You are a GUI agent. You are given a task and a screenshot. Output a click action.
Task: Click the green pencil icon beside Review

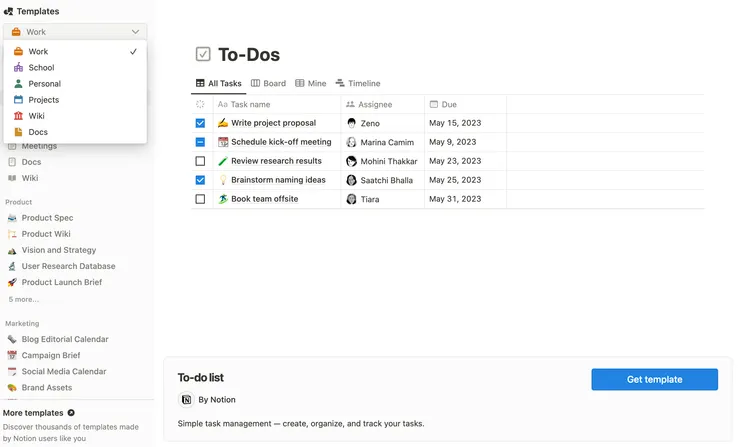pyautogui.click(x=223, y=161)
